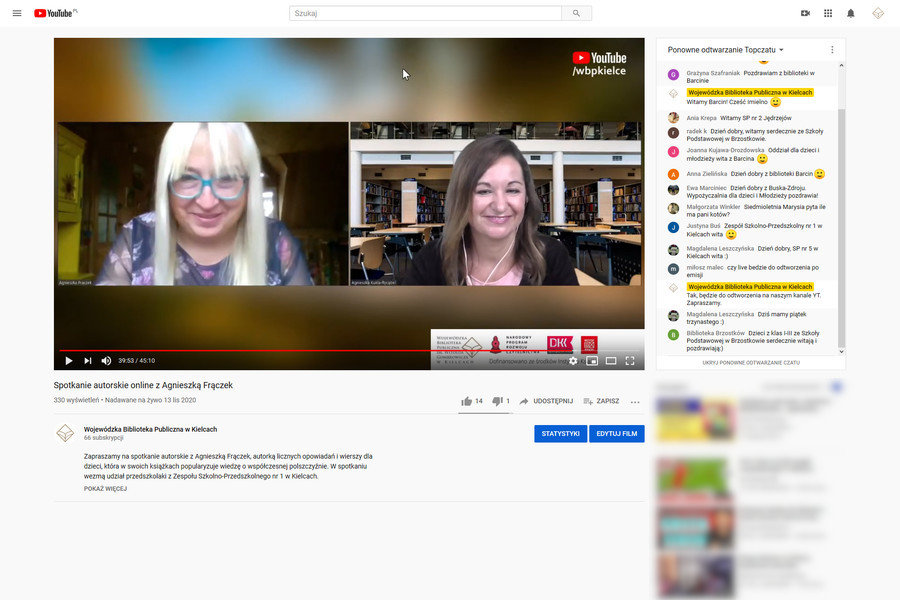Click inside the 'Szukaj' search field

click(425, 13)
